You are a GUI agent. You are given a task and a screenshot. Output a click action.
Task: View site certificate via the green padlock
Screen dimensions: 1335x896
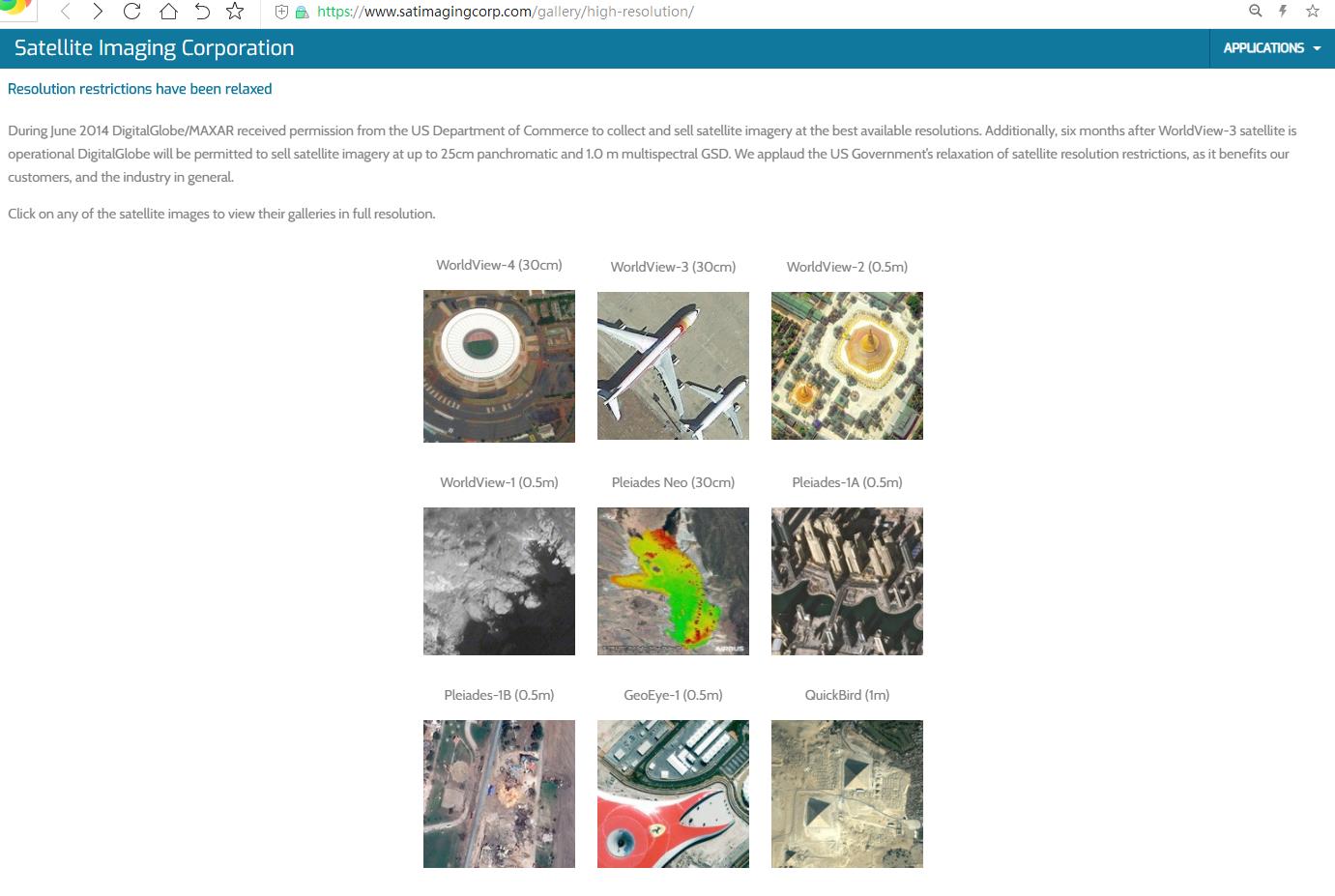click(302, 13)
